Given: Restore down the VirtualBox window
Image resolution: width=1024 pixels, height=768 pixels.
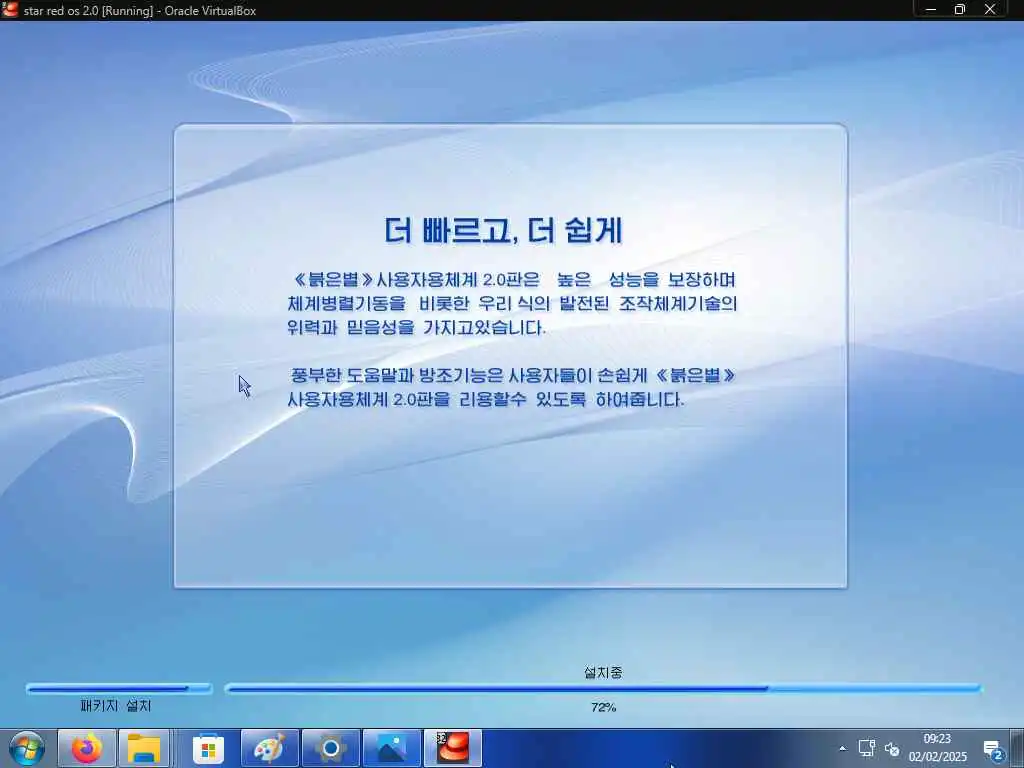Looking at the screenshot, I should click(960, 10).
